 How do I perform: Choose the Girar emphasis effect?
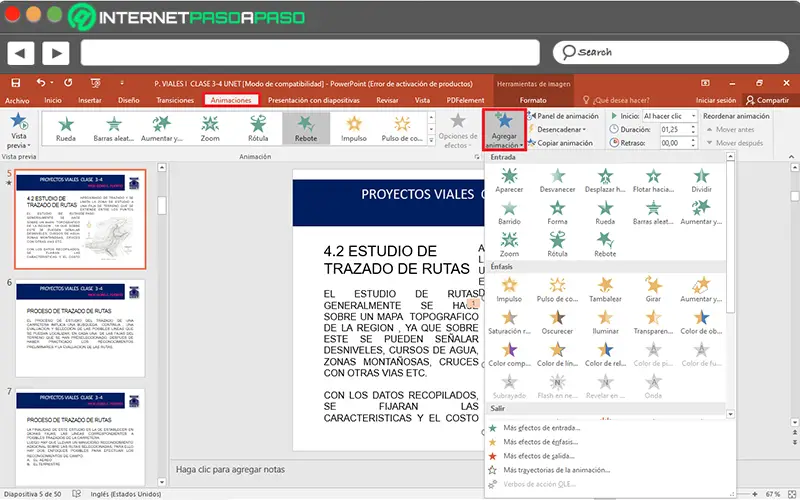point(653,290)
